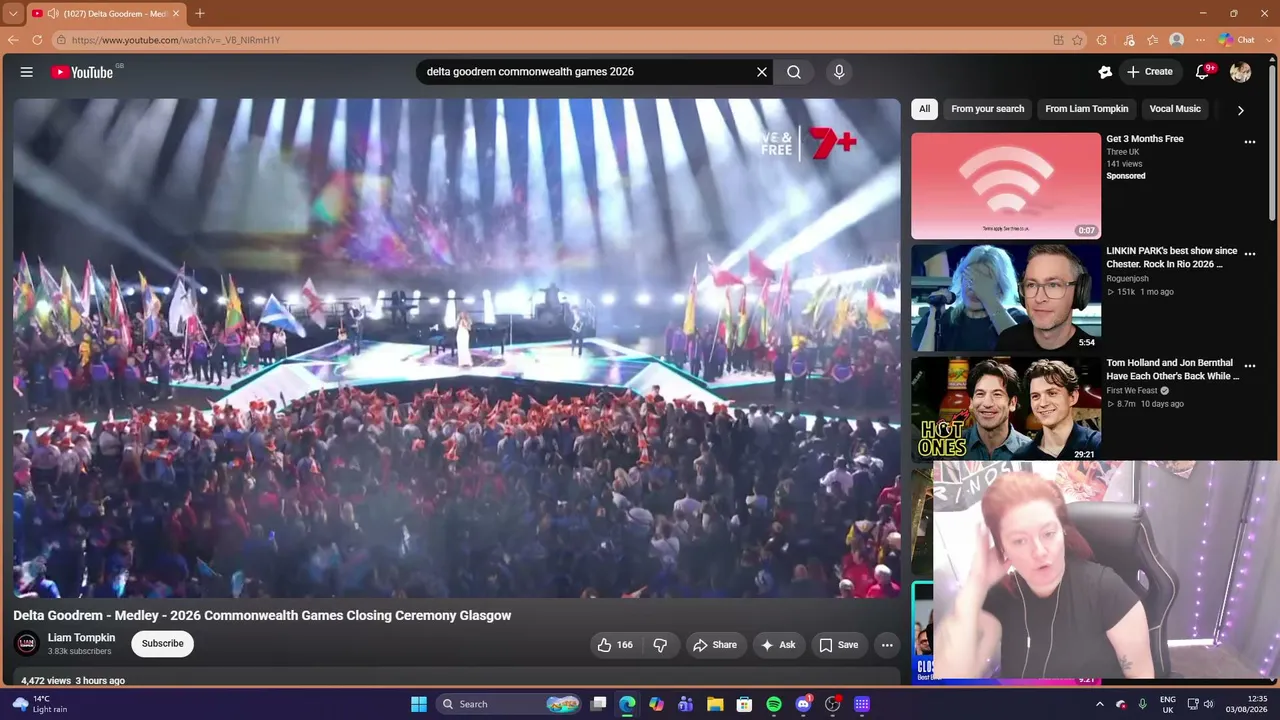1280x720 pixels.
Task: Open Copilot from the taskbar
Action: pos(656,704)
